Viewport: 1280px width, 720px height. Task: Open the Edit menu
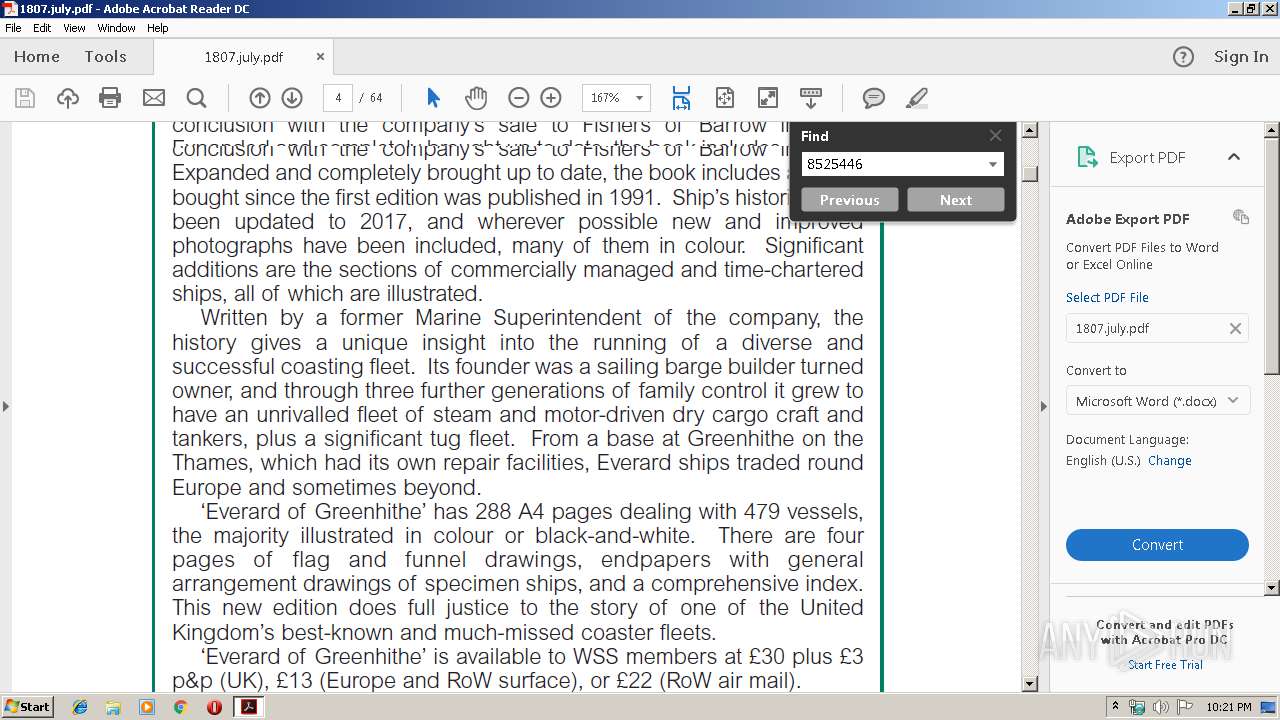[42, 28]
